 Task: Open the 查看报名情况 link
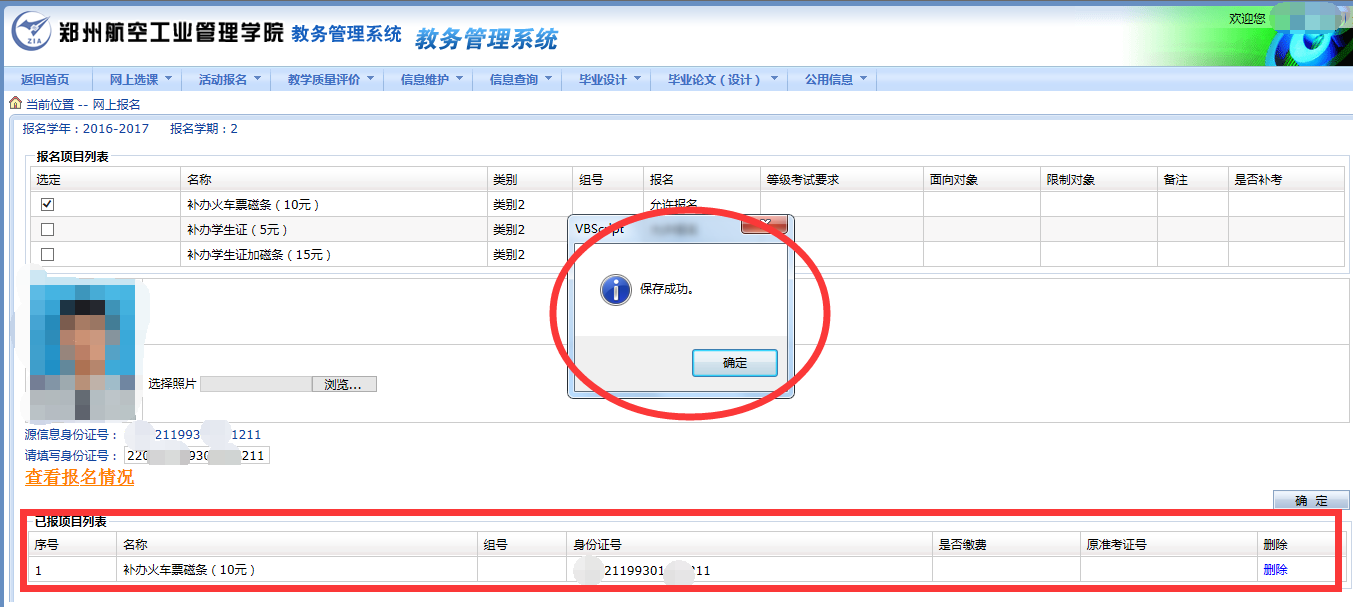(x=79, y=477)
